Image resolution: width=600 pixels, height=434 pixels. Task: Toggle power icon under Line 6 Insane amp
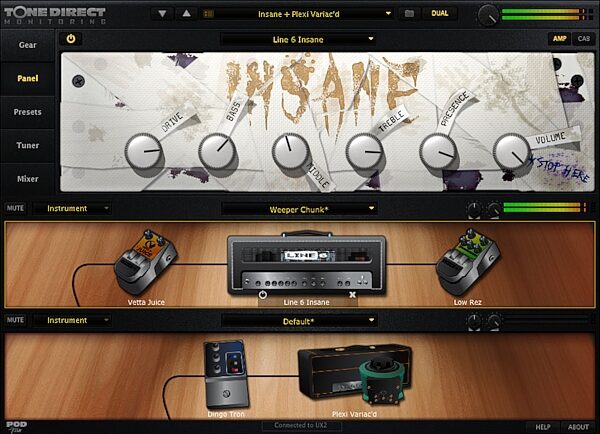pos(262,295)
